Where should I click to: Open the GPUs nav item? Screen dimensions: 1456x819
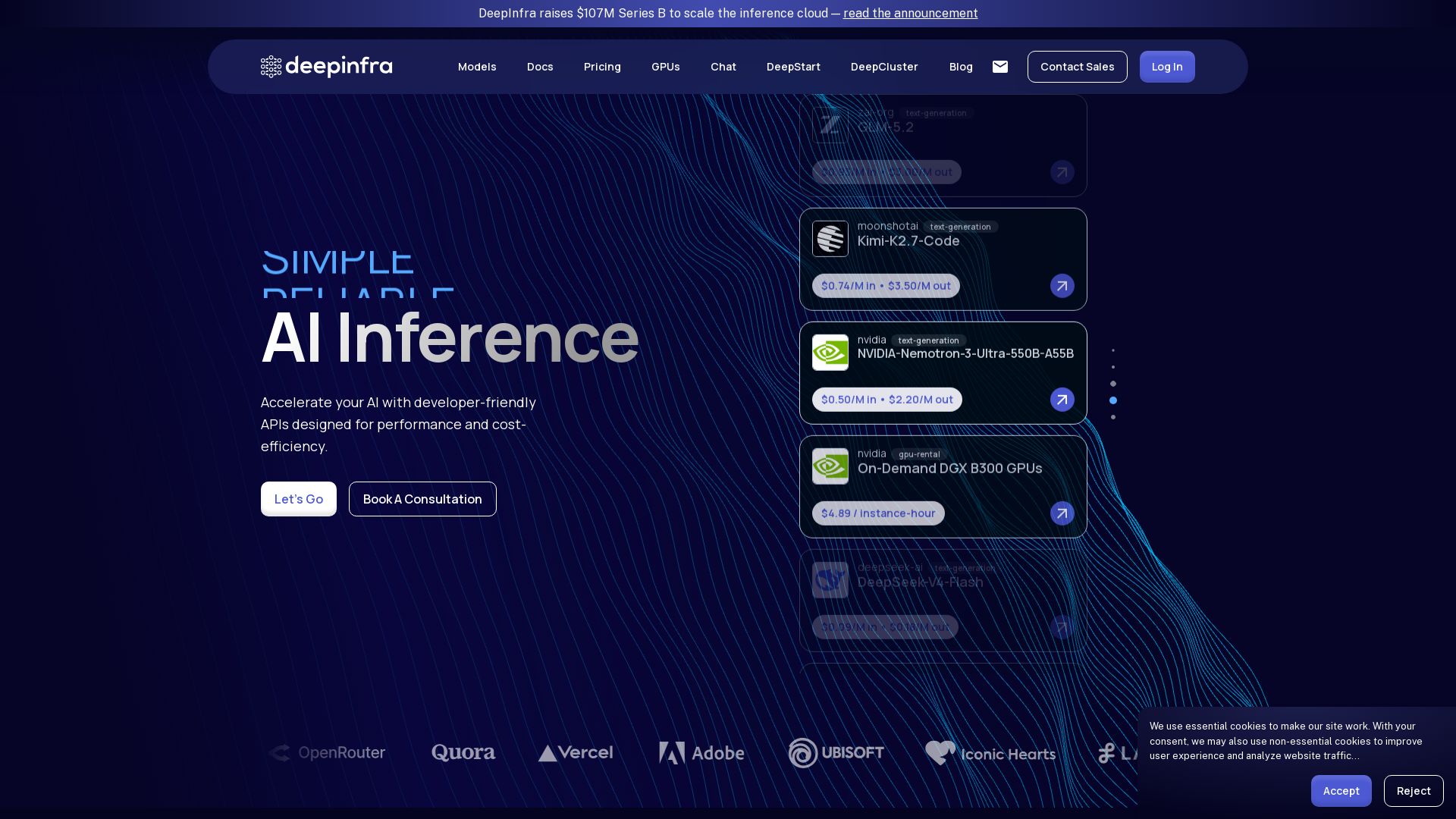tap(666, 67)
